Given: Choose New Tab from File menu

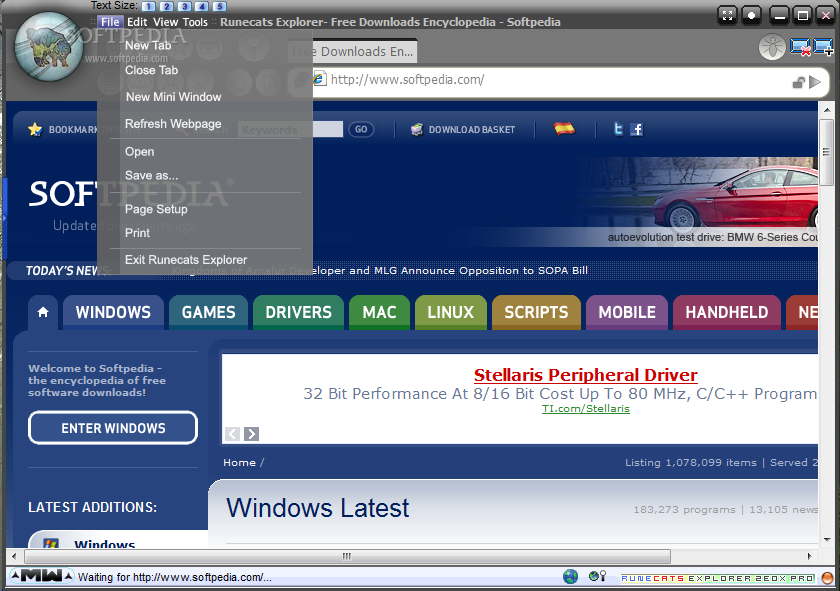Looking at the screenshot, I should (148, 46).
